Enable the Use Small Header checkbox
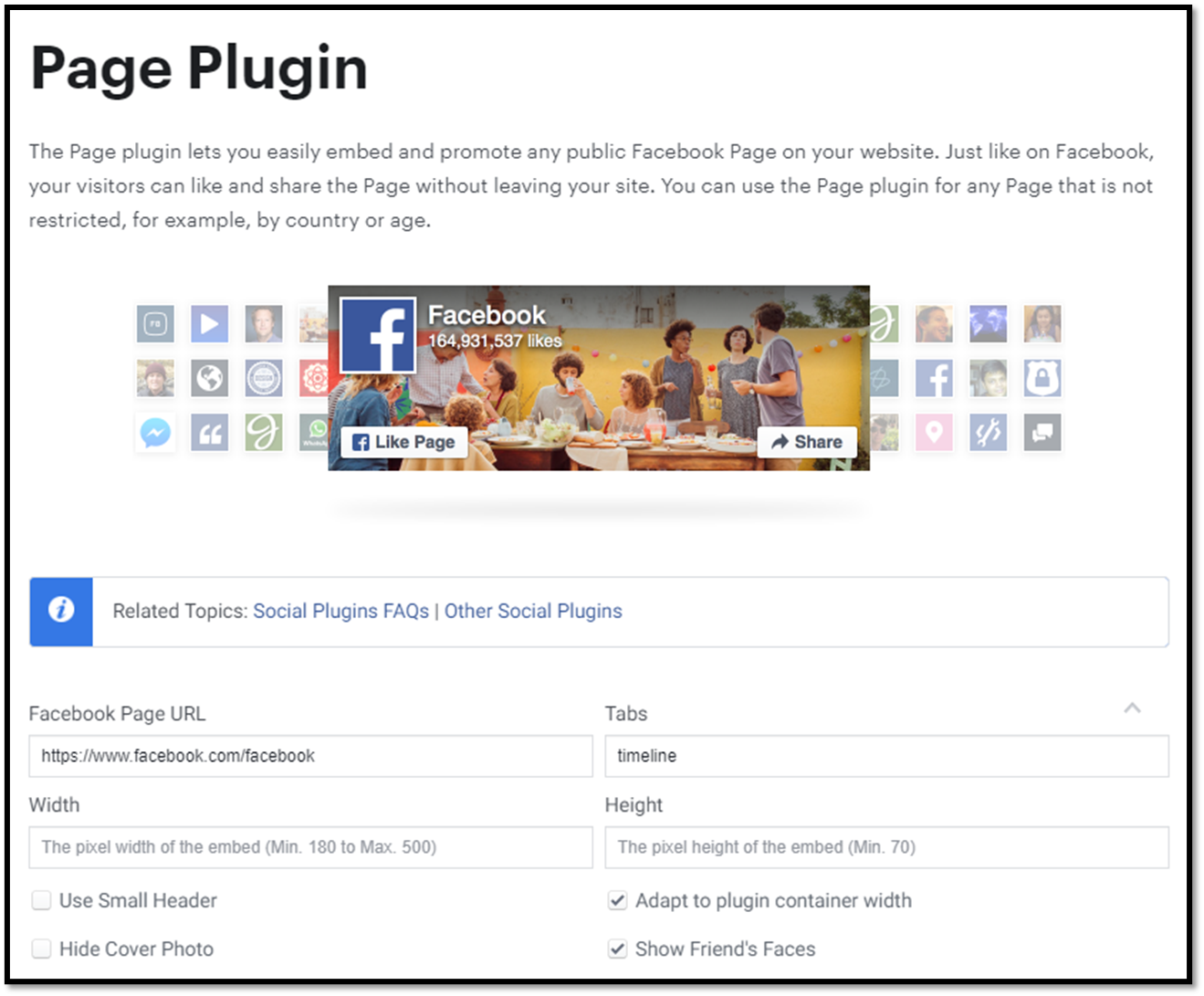The width and height of the screenshot is (1204, 996). [x=41, y=901]
